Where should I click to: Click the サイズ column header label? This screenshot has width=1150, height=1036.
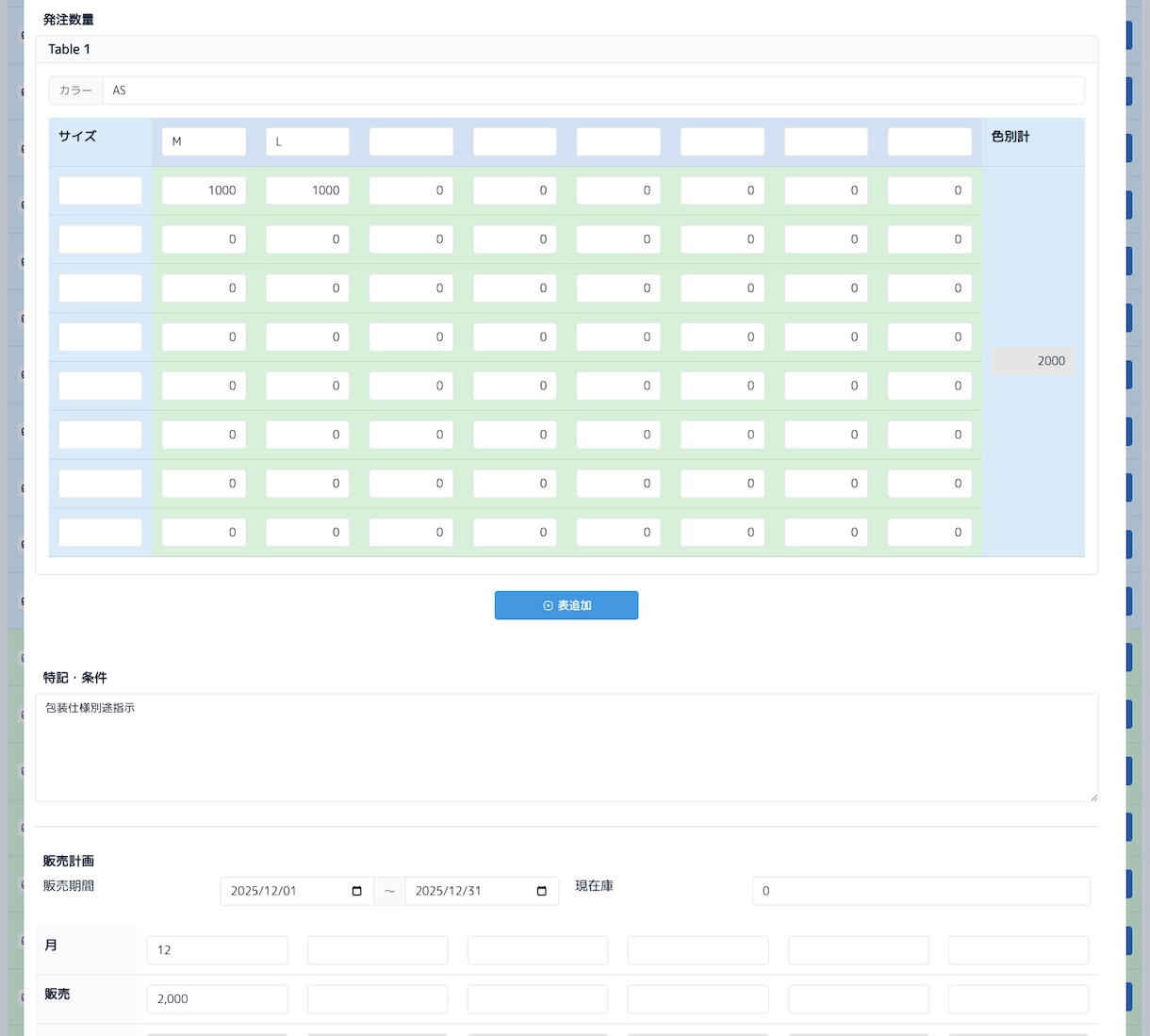pyautogui.click(x=77, y=136)
